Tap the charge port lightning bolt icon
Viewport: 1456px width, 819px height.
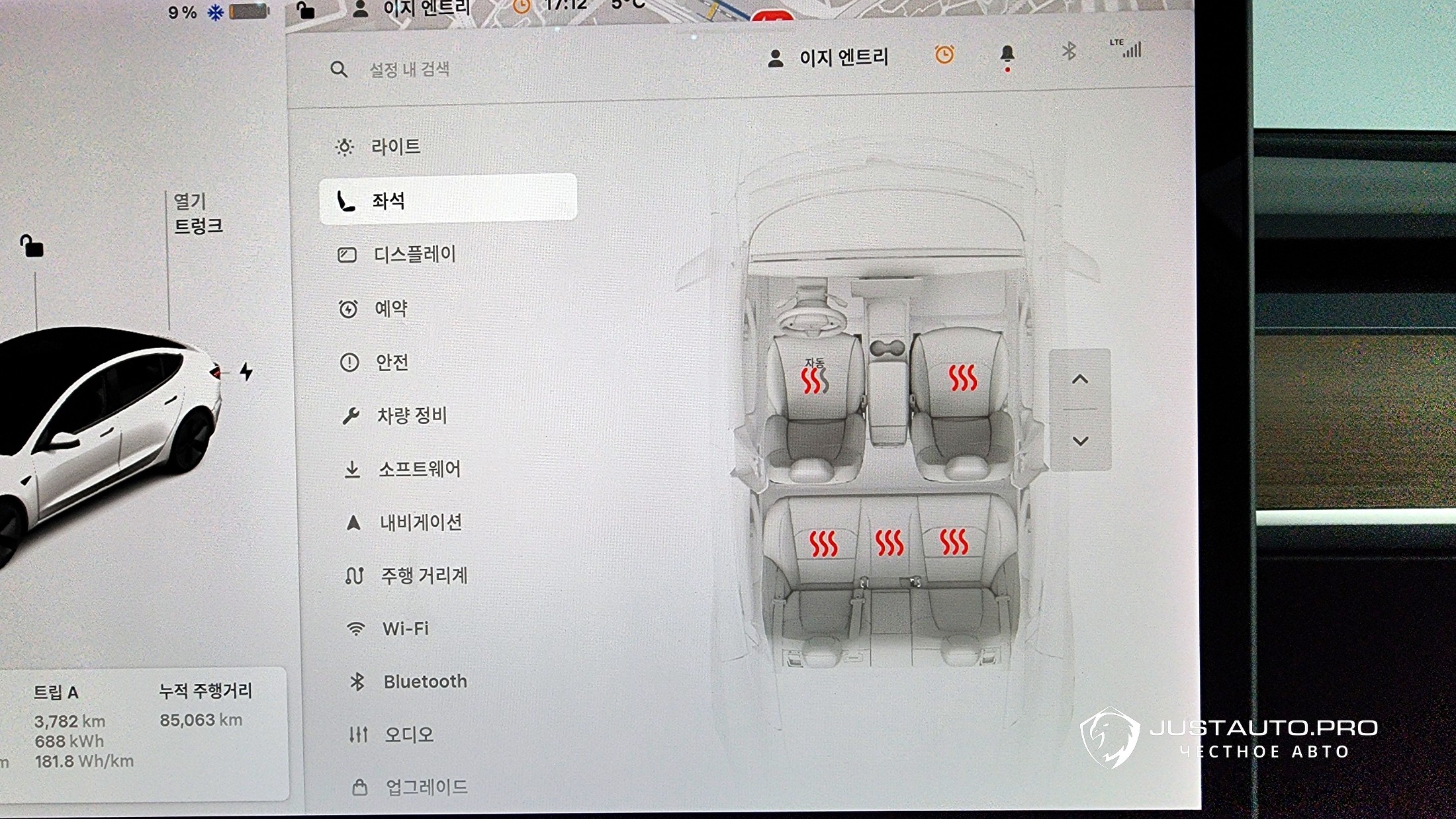click(246, 371)
